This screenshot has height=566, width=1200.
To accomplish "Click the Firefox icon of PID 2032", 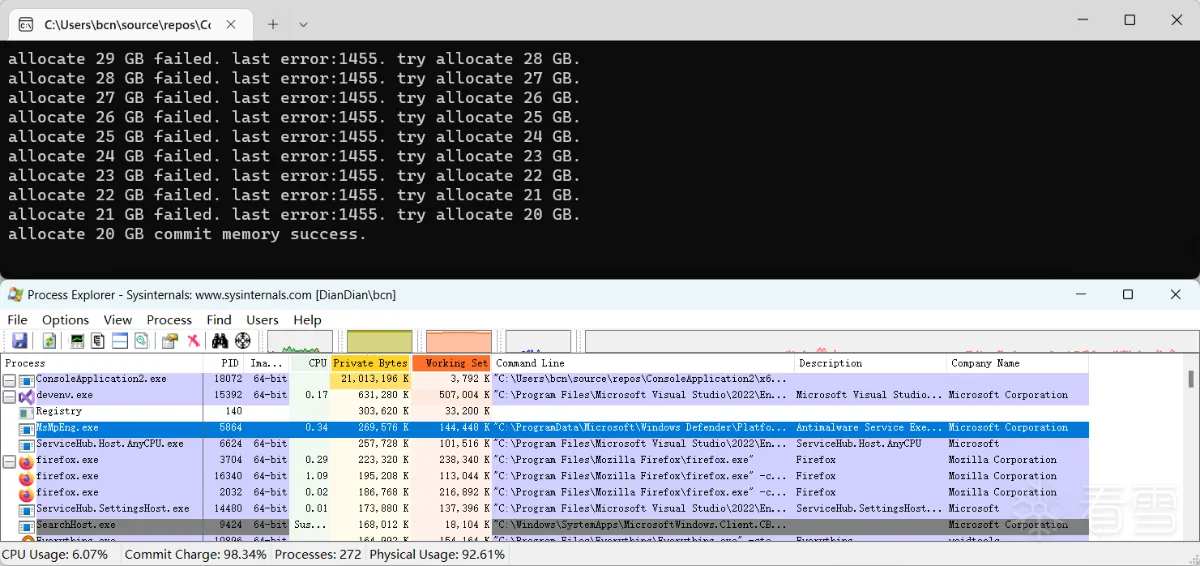I will (x=26, y=493).
